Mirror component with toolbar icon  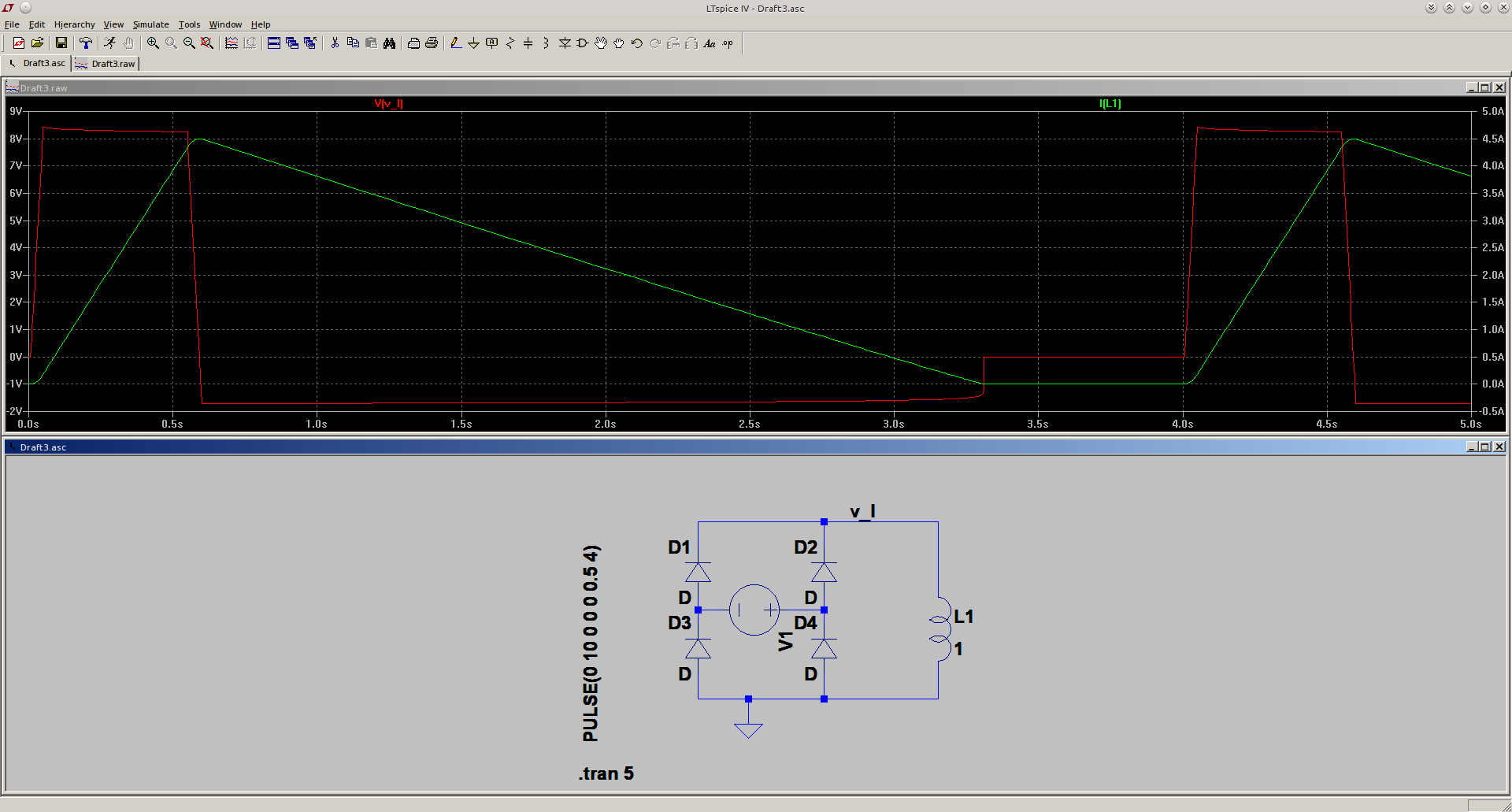(691, 43)
